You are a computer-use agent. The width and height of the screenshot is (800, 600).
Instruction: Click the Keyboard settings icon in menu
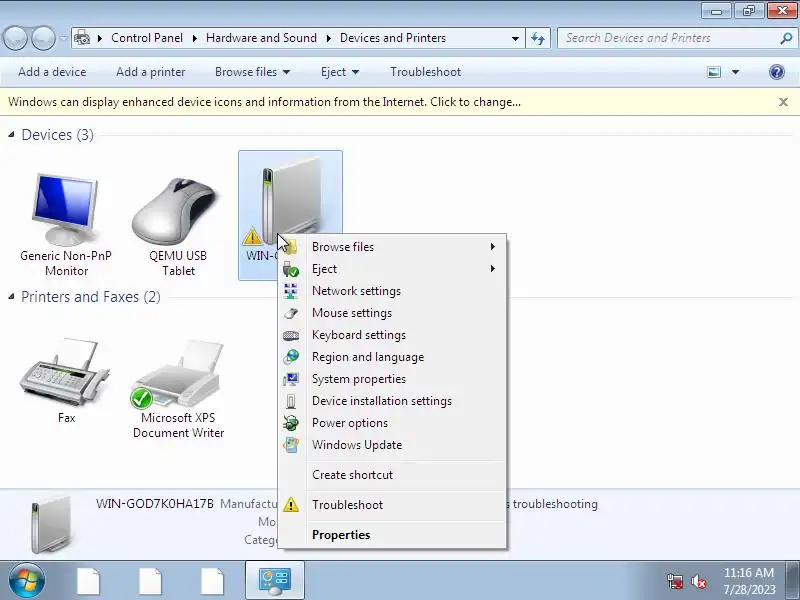(x=291, y=335)
